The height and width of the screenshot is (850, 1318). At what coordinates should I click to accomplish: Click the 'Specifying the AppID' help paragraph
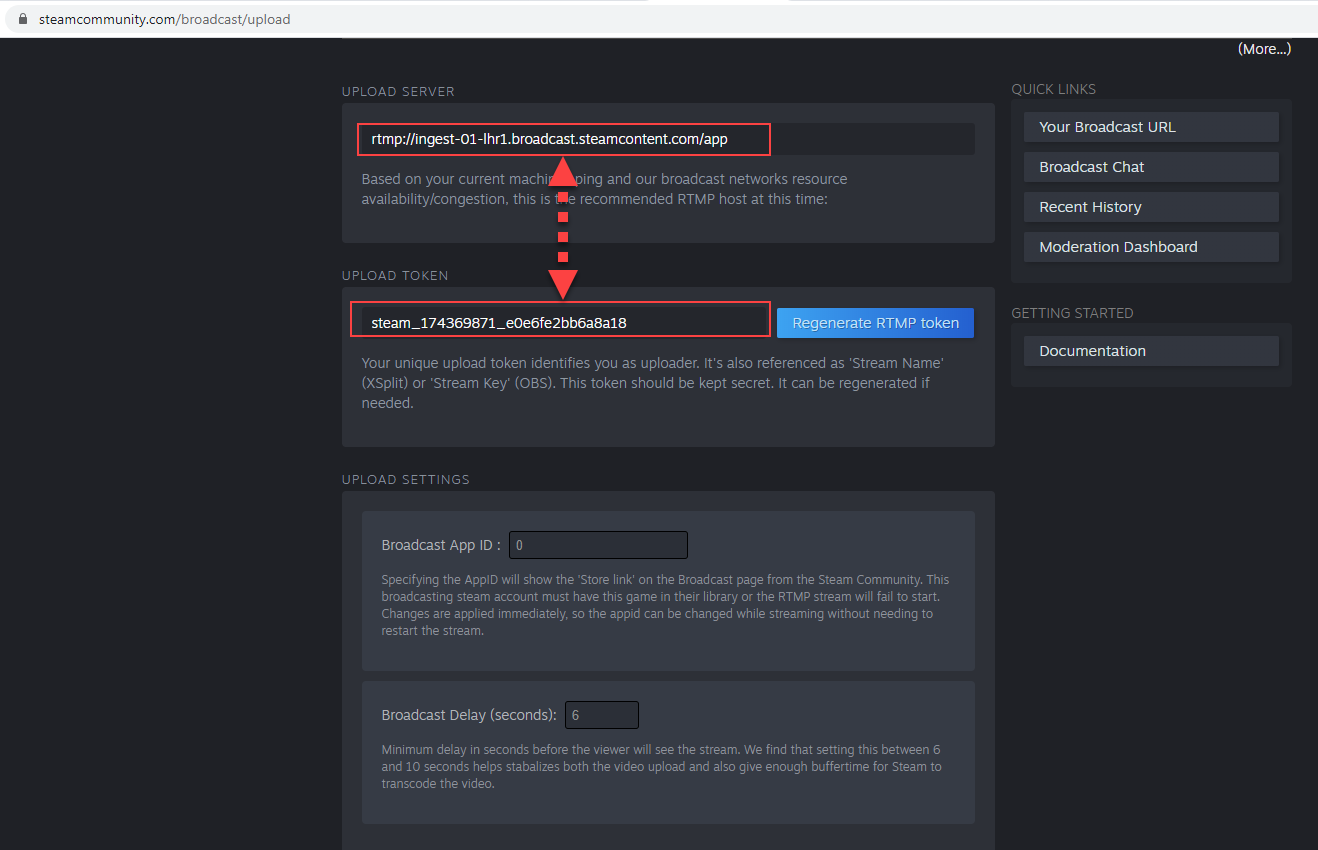point(665,605)
